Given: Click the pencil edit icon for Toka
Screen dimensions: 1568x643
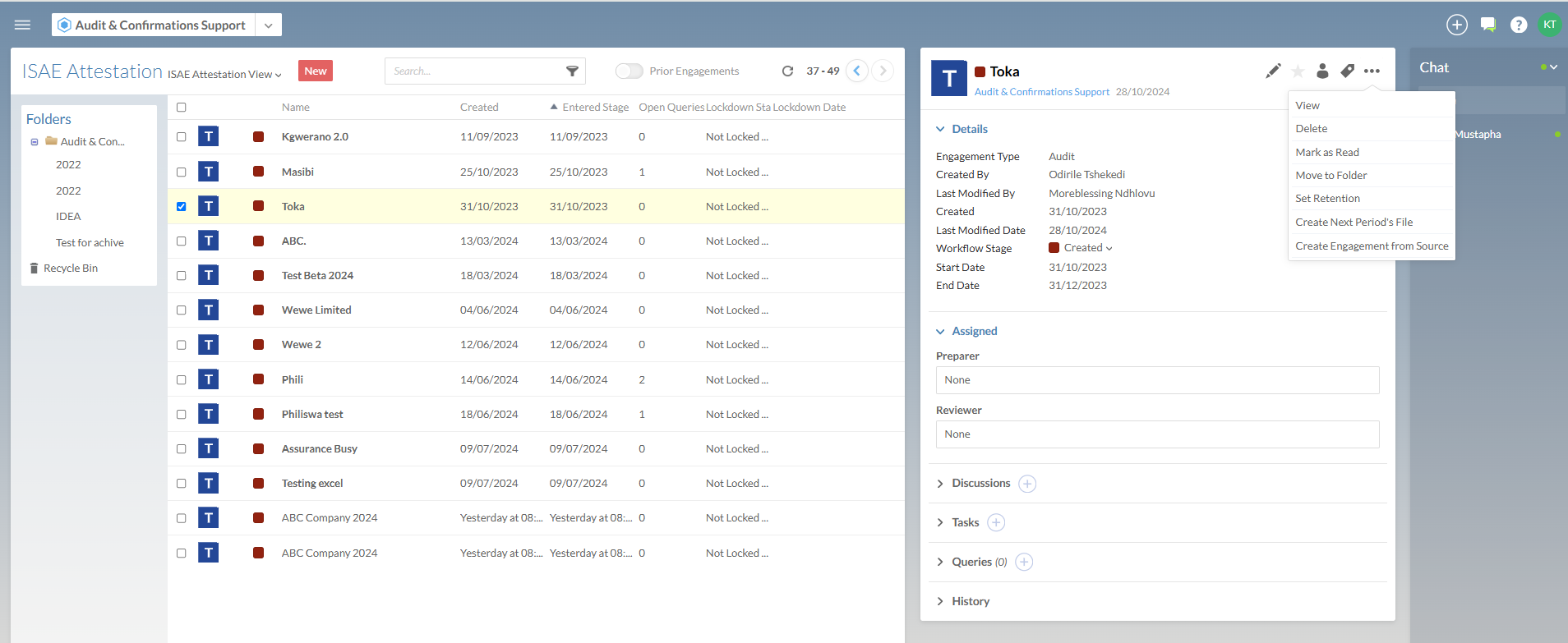Looking at the screenshot, I should (1273, 71).
